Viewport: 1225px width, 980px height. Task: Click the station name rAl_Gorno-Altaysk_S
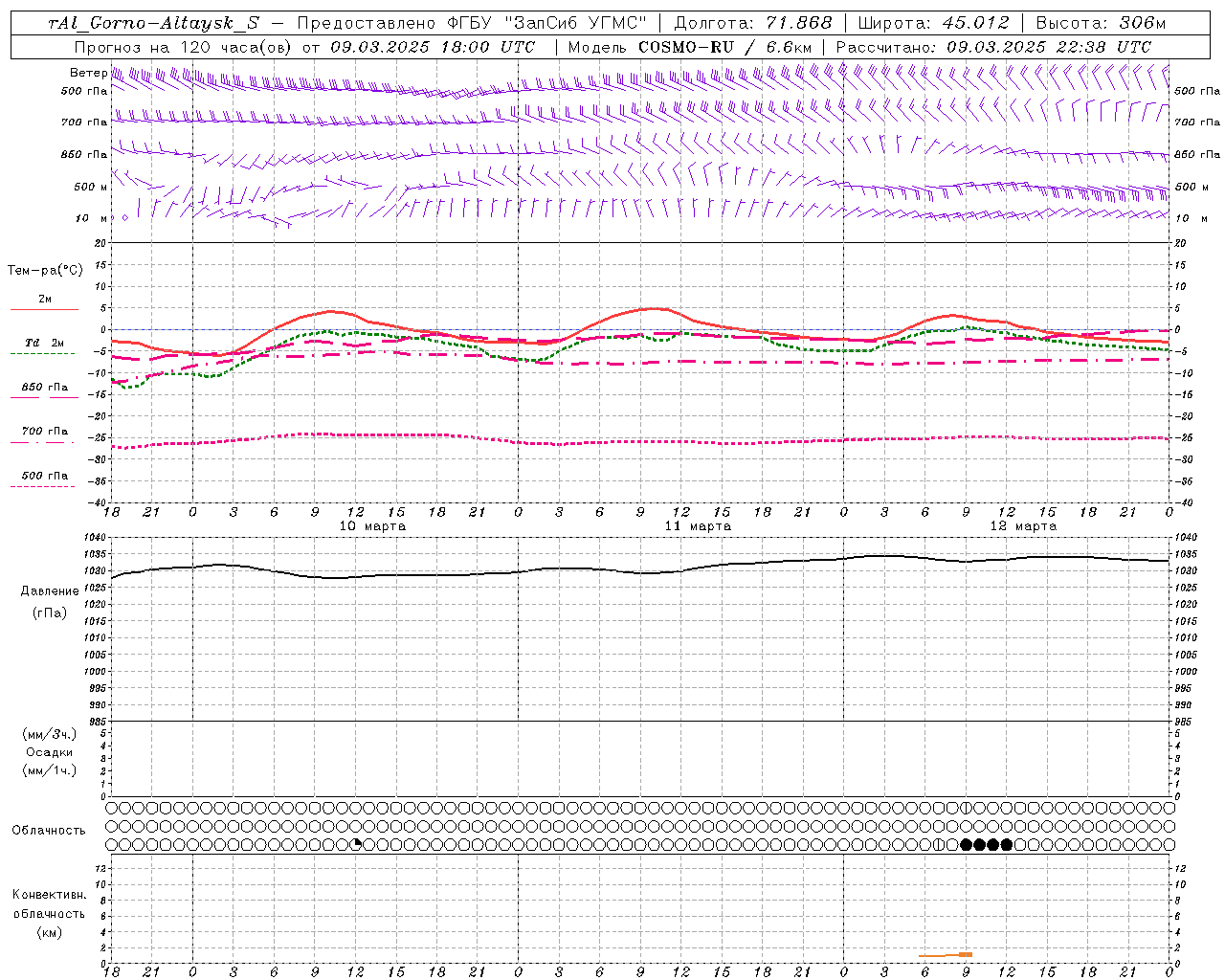tap(153, 23)
